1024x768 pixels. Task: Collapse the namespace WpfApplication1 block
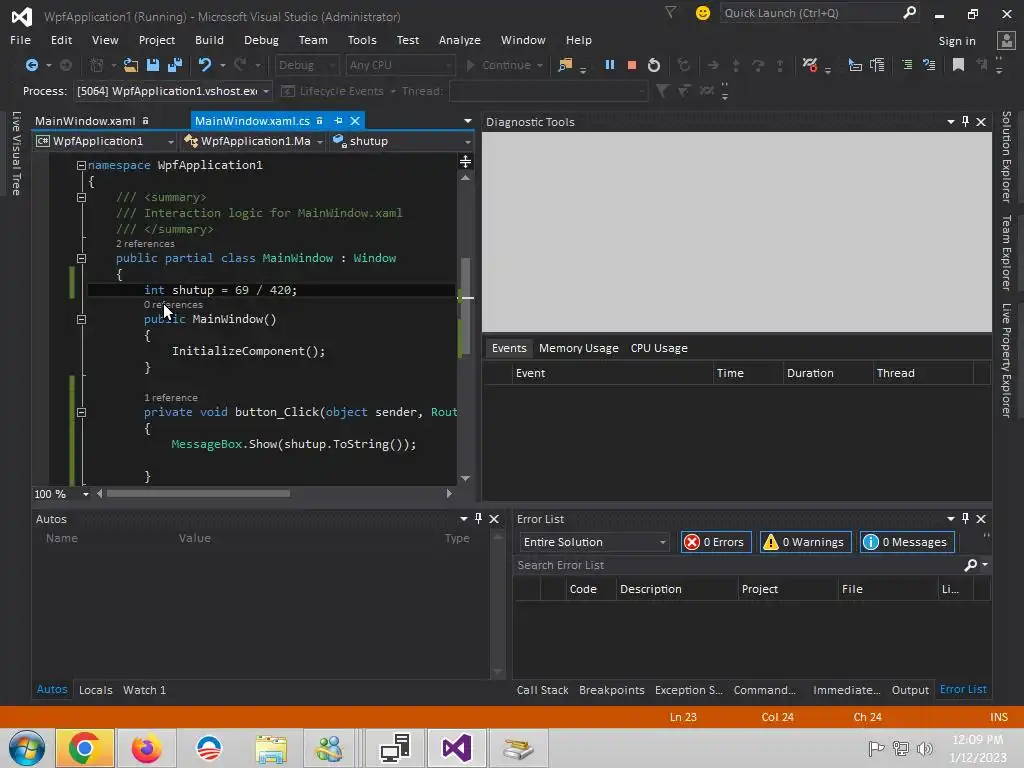click(81, 165)
